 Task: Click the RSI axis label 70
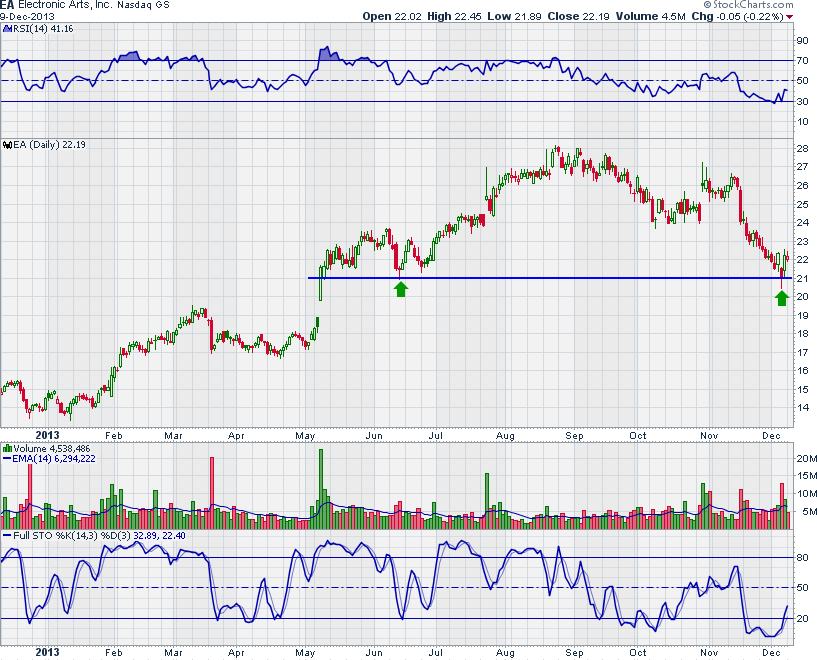pos(802,61)
